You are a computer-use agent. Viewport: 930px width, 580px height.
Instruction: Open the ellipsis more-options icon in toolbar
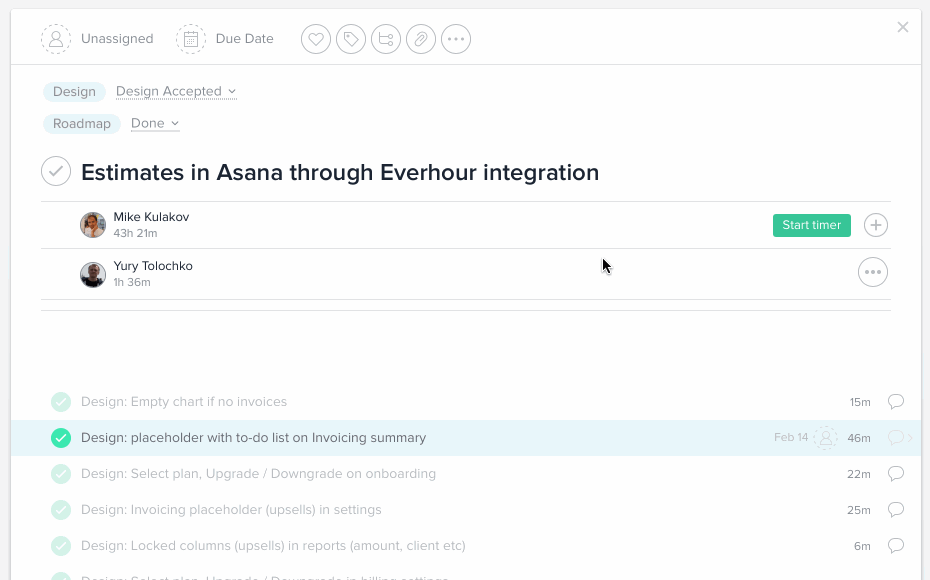pyautogui.click(x=456, y=39)
